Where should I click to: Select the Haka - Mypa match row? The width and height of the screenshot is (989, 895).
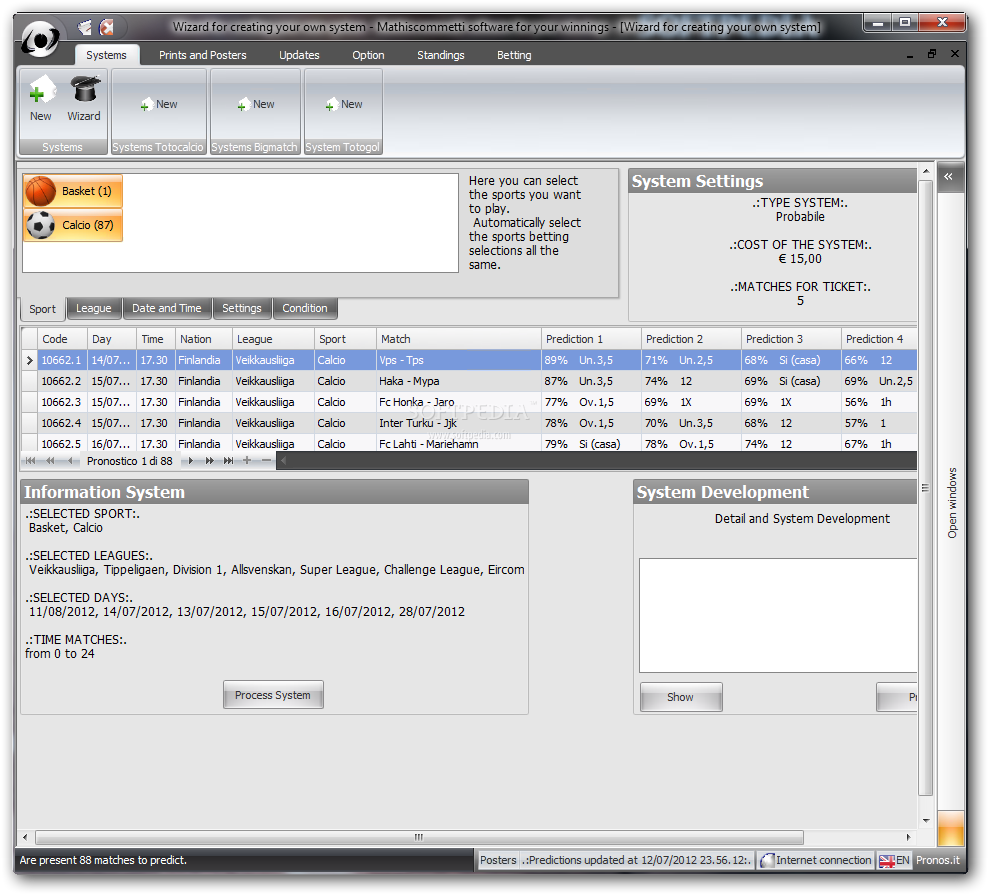(x=469, y=382)
